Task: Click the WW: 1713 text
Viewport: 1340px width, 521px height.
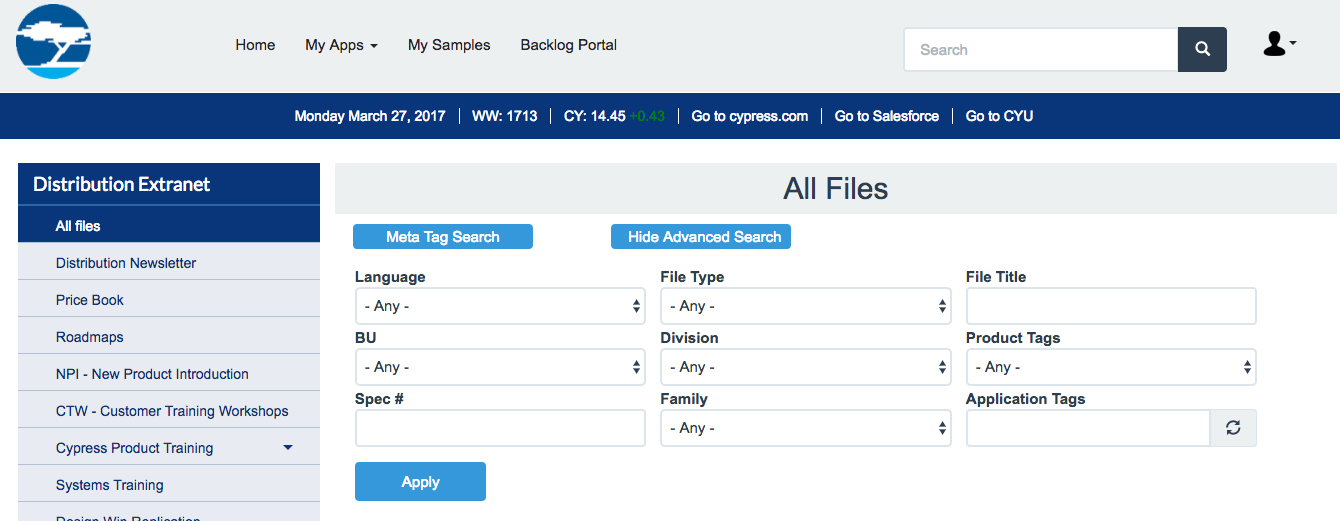Action: tap(505, 116)
